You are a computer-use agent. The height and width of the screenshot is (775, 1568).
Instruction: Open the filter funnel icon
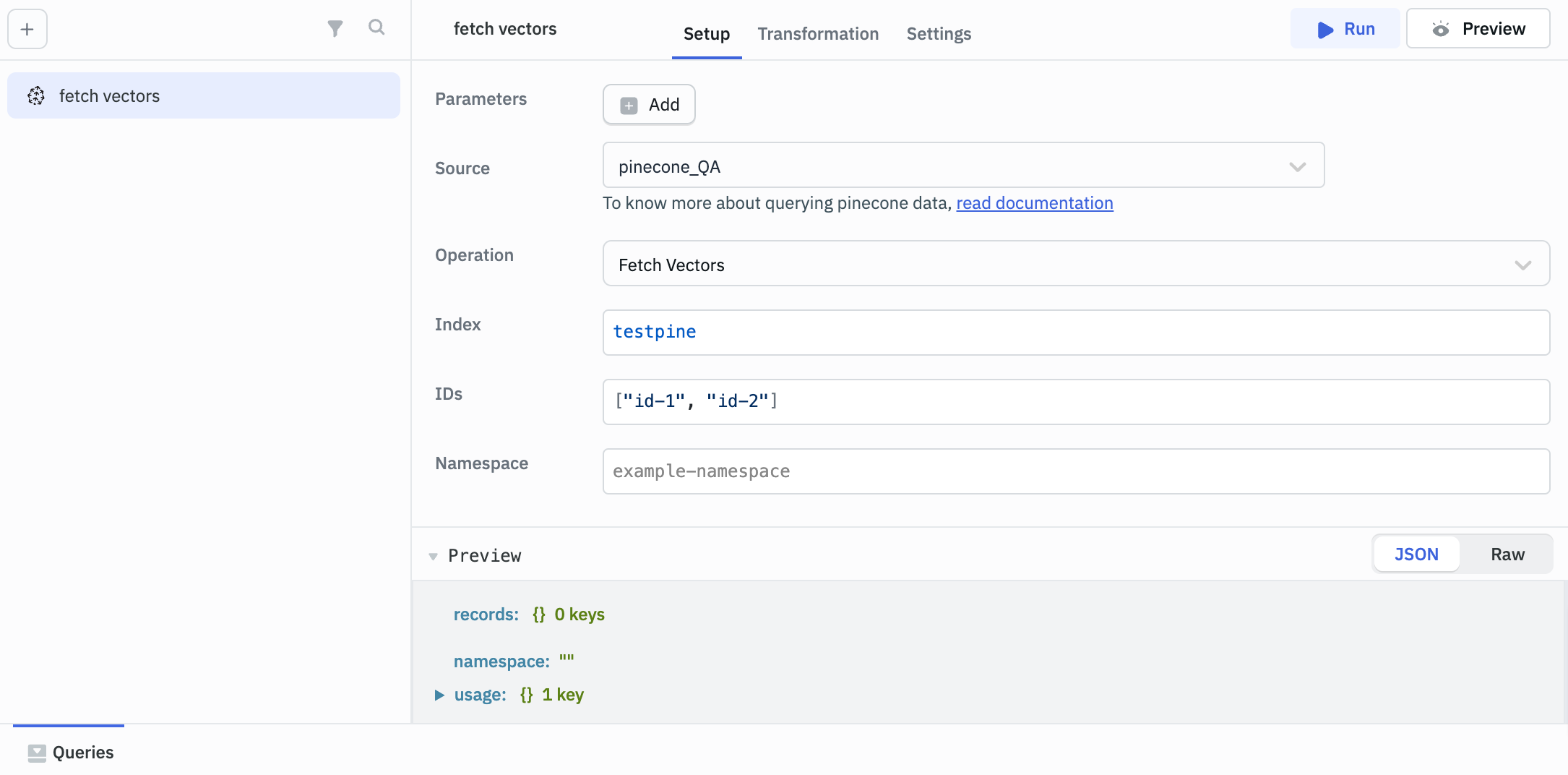335,29
